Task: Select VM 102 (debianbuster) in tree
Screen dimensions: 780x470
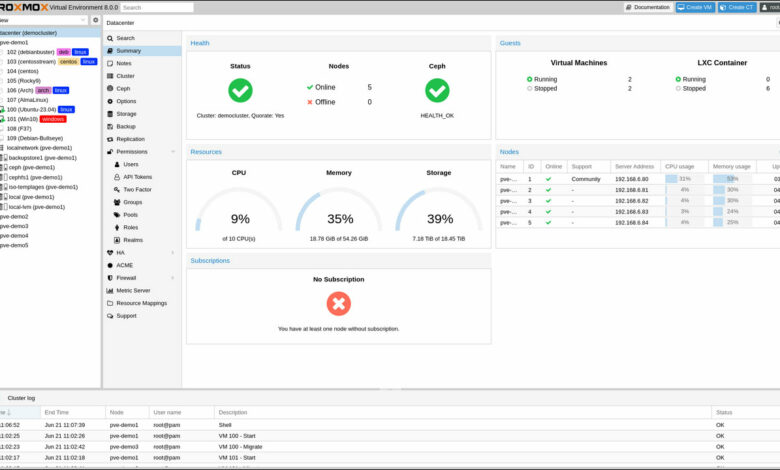Action: (x=48, y=52)
